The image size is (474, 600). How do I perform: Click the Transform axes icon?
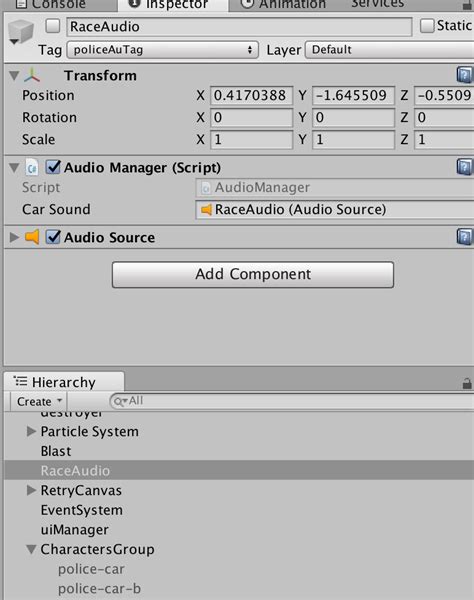[32, 76]
